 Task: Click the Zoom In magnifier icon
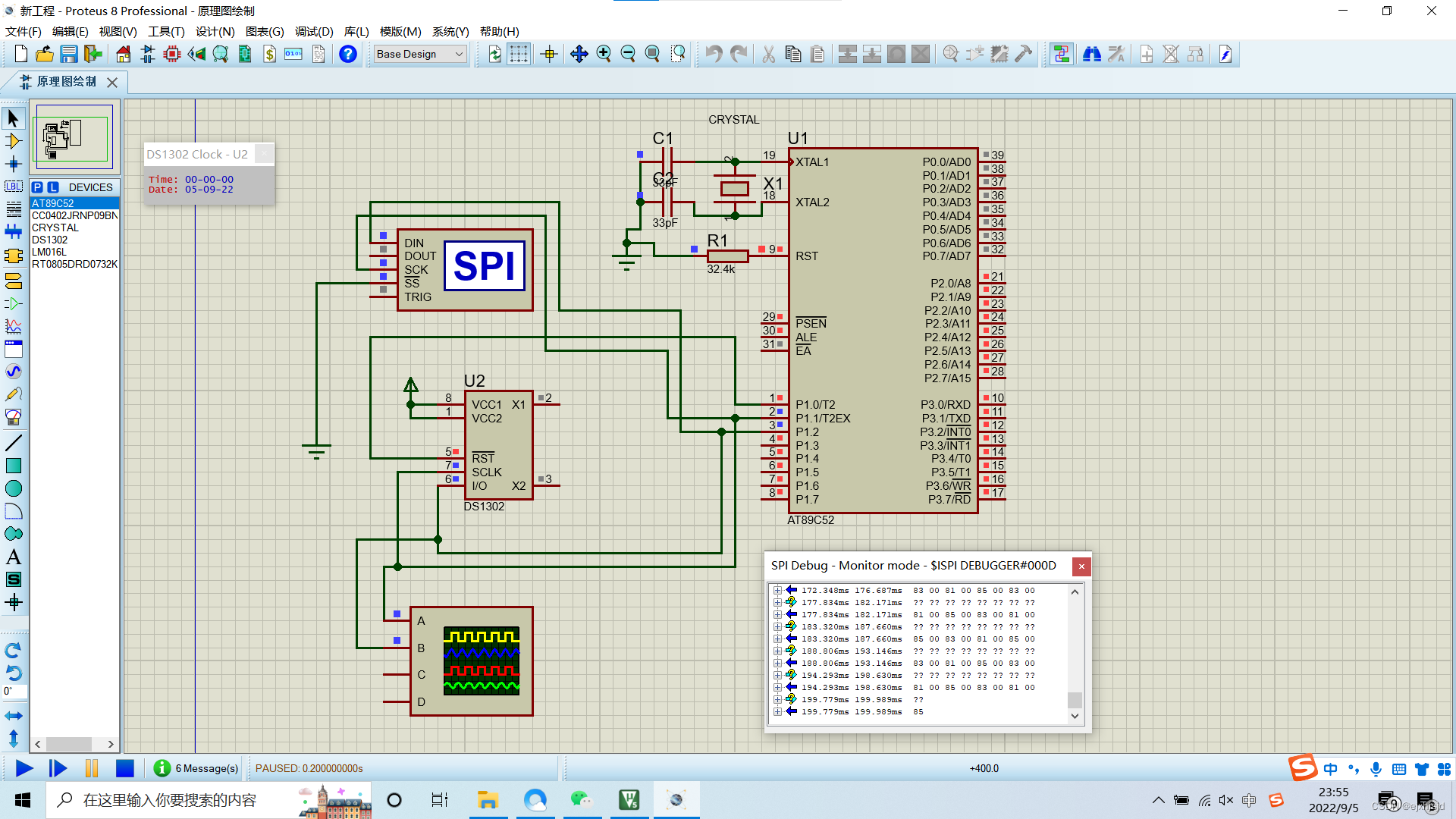pos(604,54)
